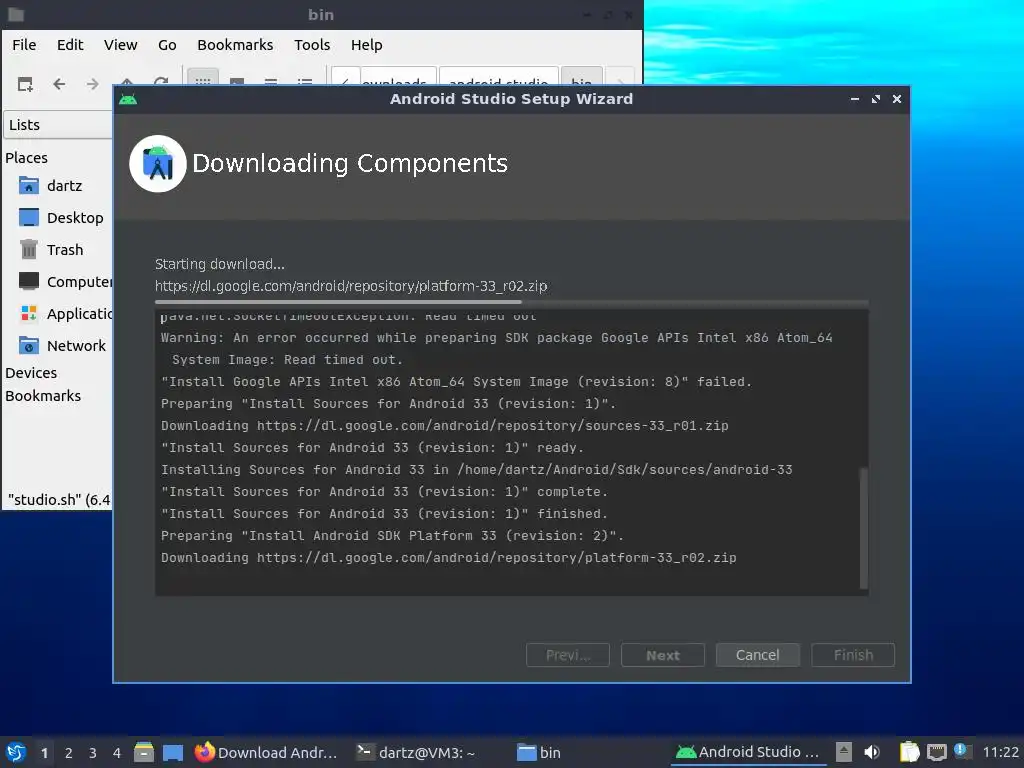Click log line "Install Sources for Android 33" complete
Screen dimensions: 1024x768
click(x=385, y=492)
